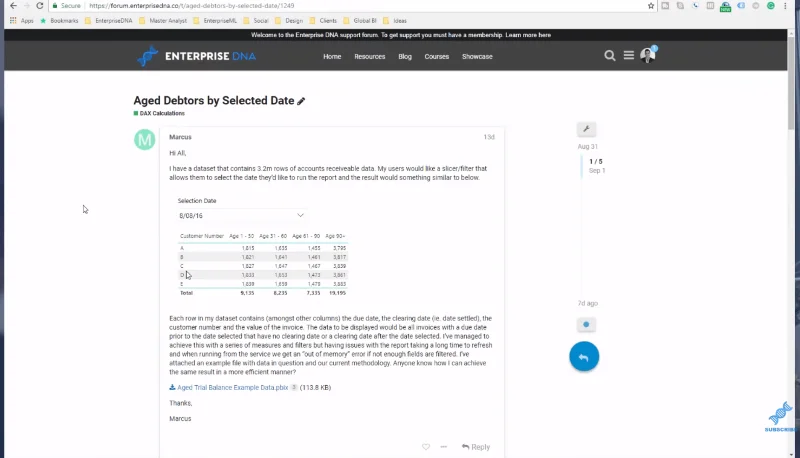Open forum search with magnifier icon
The width and height of the screenshot is (800, 458).
[x=610, y=56]
